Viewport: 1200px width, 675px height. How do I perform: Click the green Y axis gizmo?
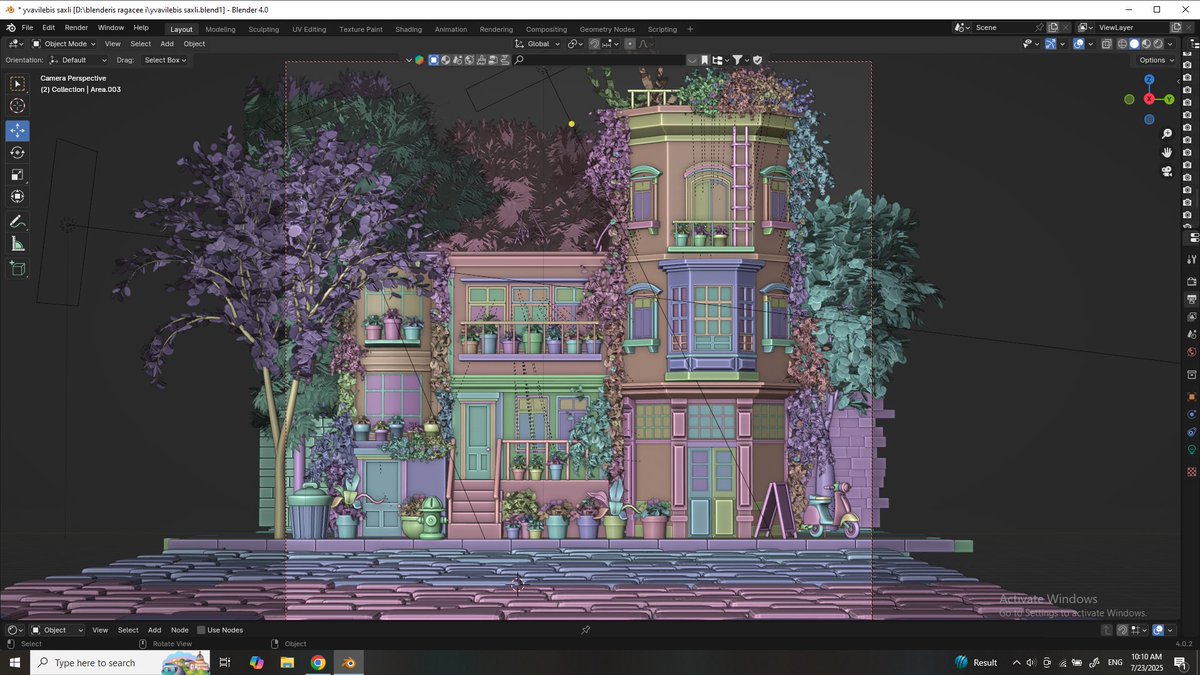coord(1169,99)
